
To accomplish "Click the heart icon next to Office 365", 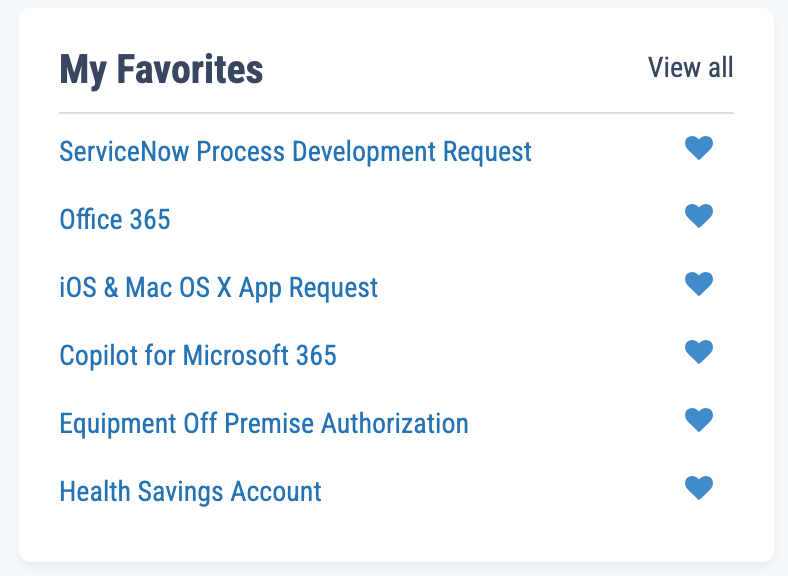I will pyautogui.click(x=698, y=215).
